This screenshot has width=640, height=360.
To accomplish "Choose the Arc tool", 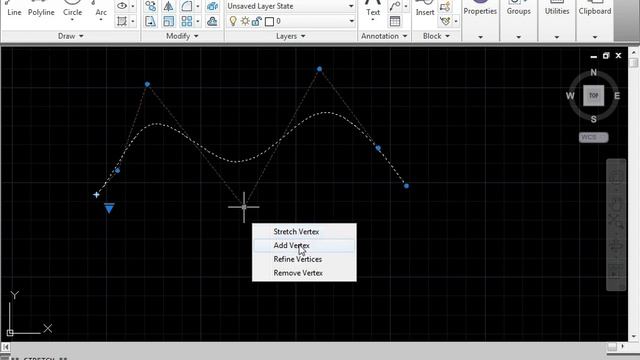I will coord(101,9).
